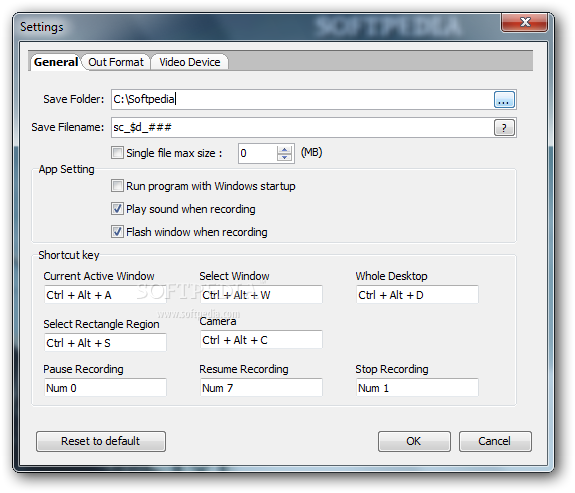Click the Save Filename input field
Viewport: 575px width, 493px height.
[x=302, y=128]
